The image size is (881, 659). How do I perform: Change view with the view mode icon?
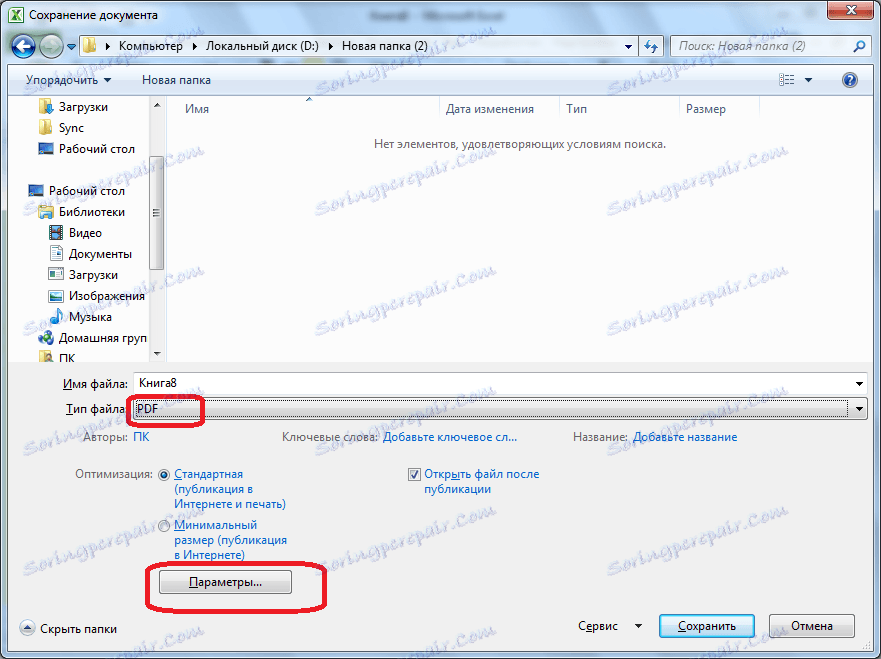787,80
